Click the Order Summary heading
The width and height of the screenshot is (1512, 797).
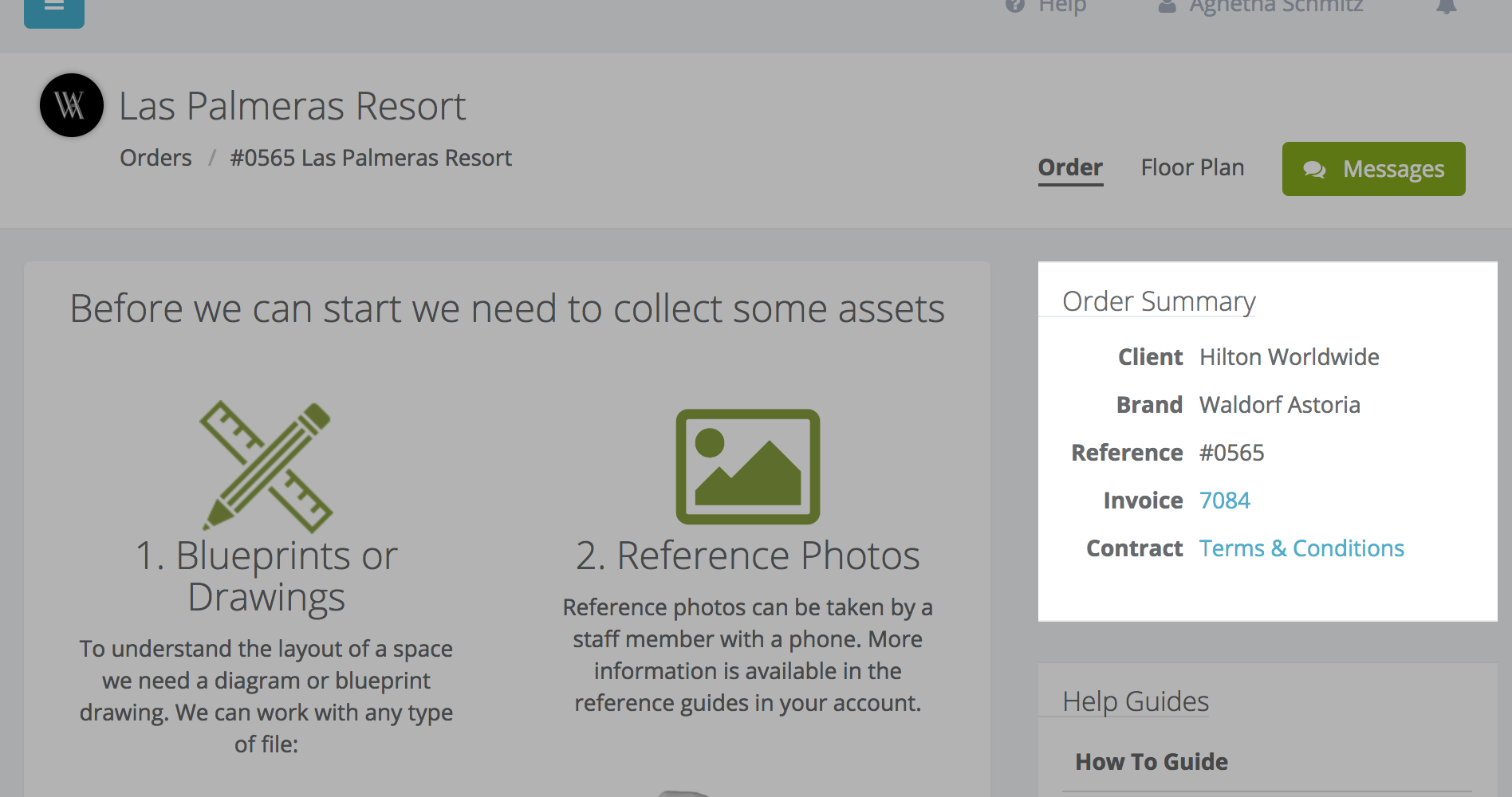(x=1159, y=301)
